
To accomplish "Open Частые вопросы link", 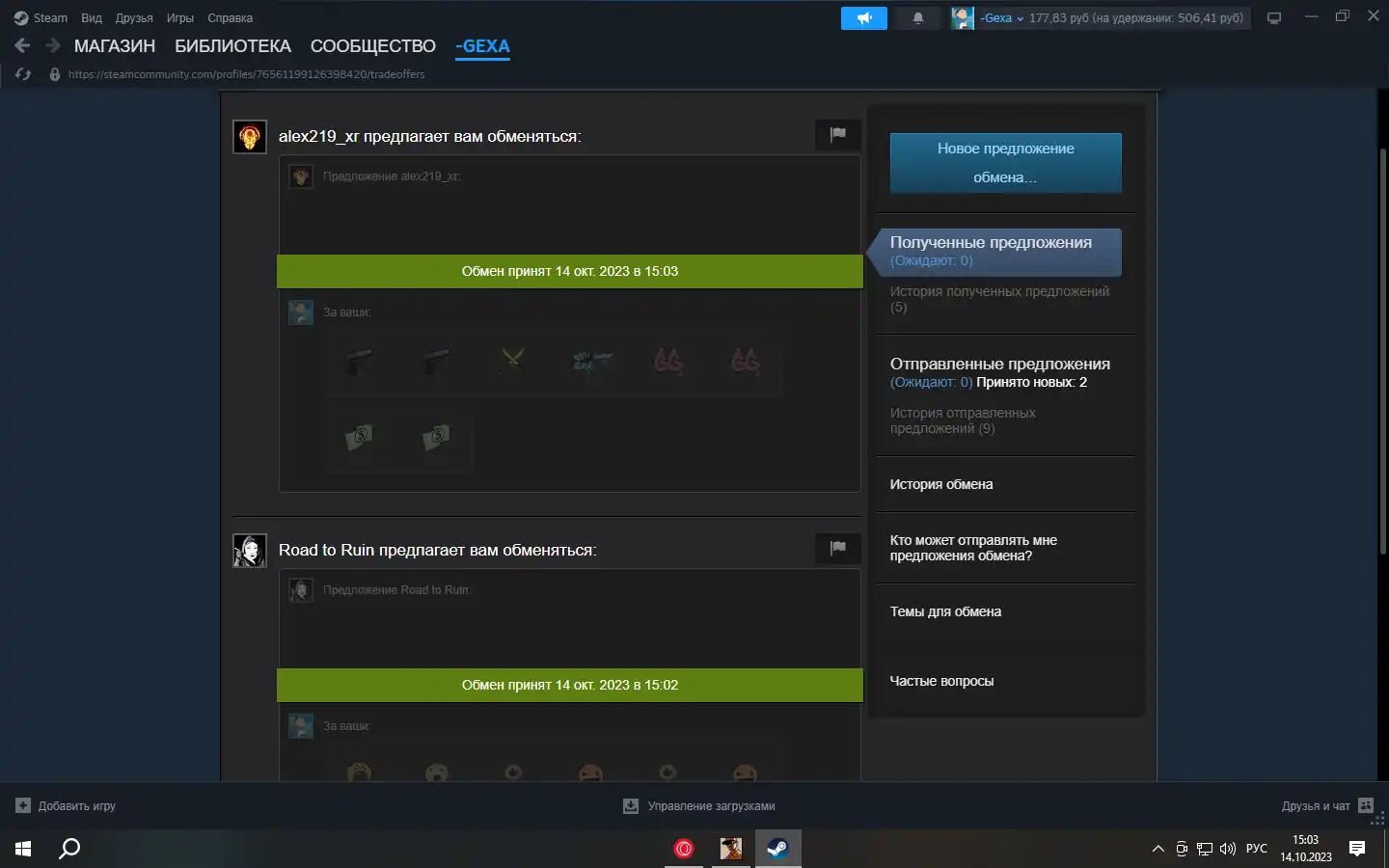I will tap(941, 681).
